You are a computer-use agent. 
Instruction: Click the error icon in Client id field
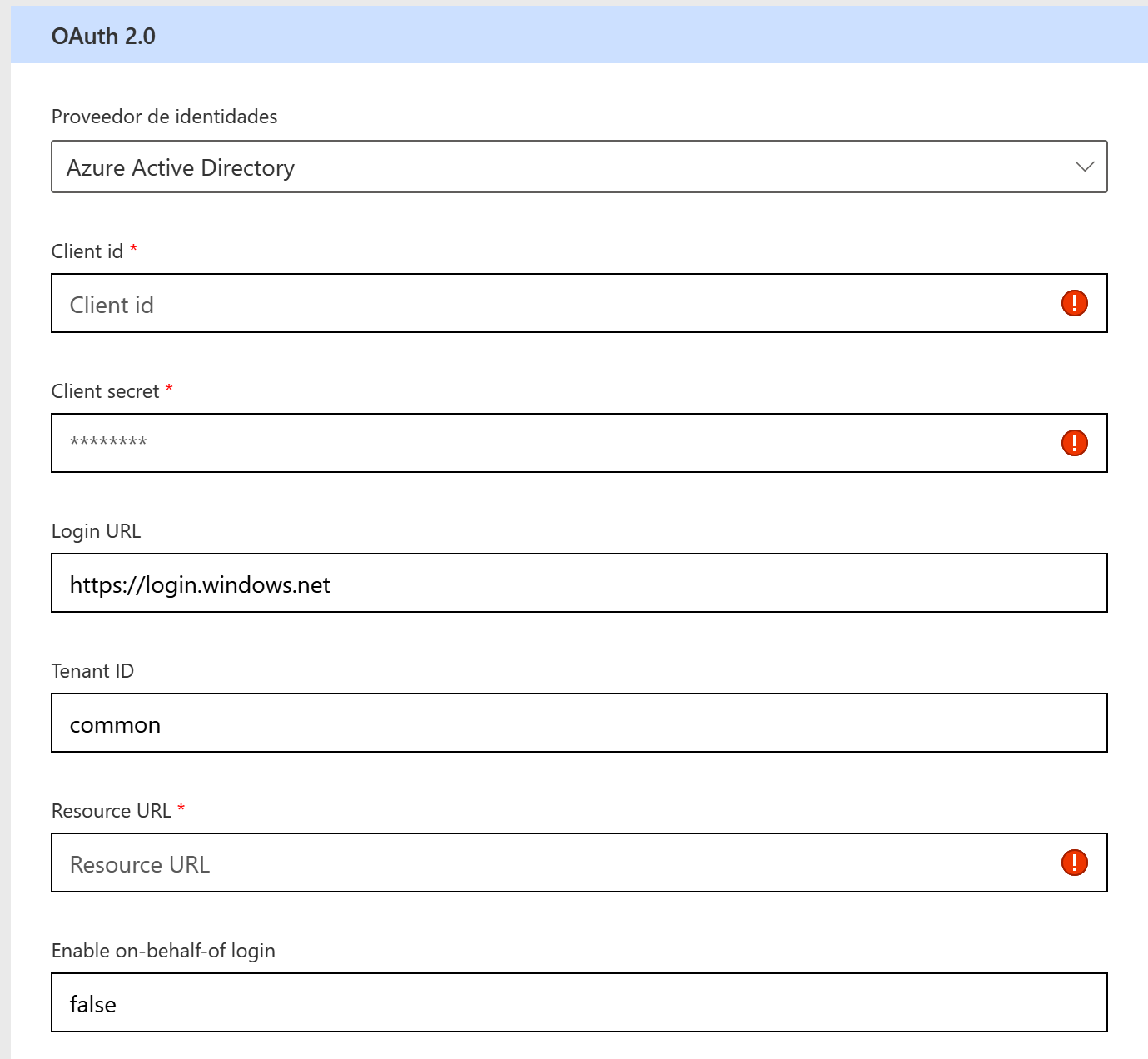click(x=1074, y=303)
